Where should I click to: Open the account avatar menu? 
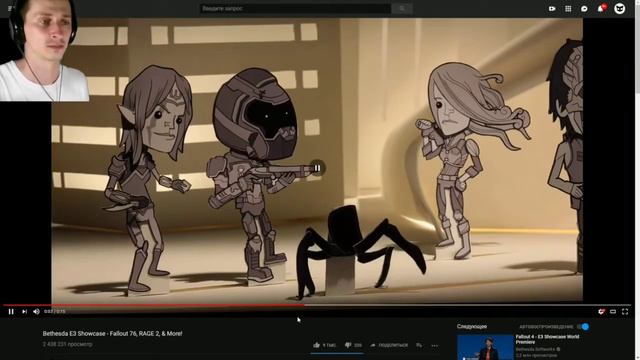(620, 8)
